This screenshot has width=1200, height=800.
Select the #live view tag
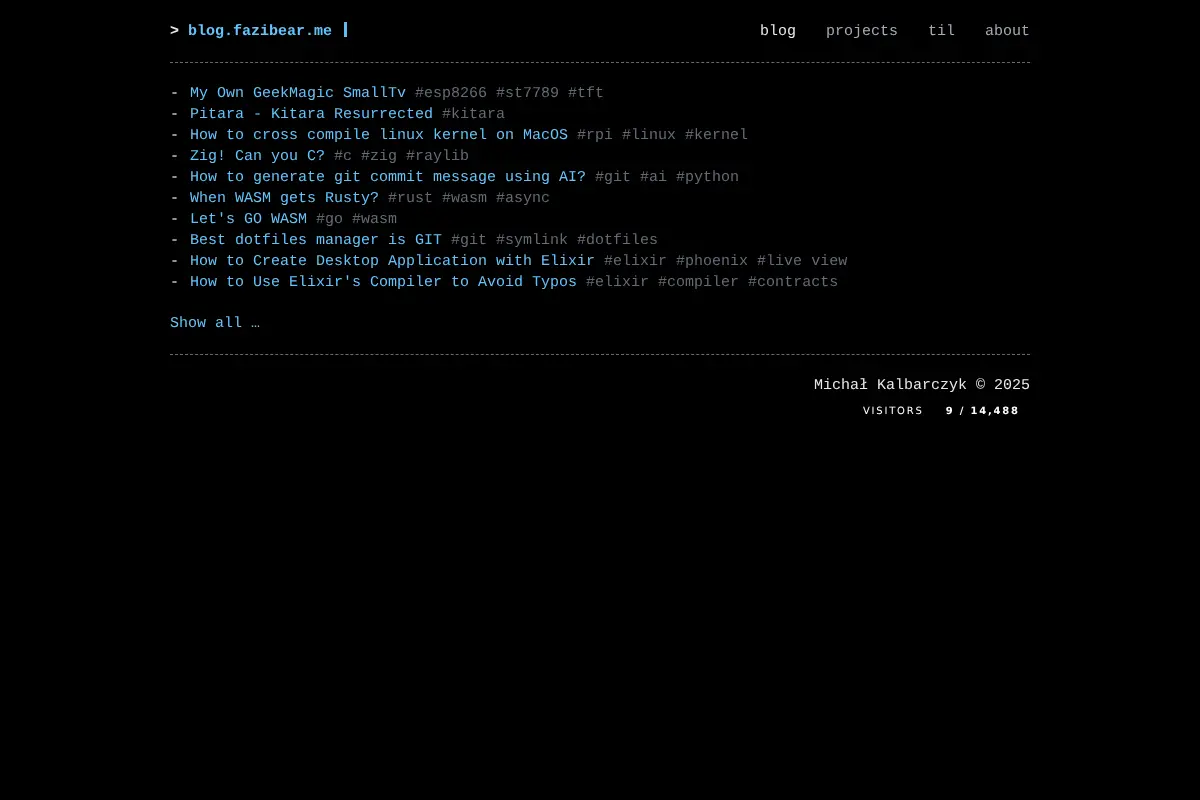click(802, 261)
